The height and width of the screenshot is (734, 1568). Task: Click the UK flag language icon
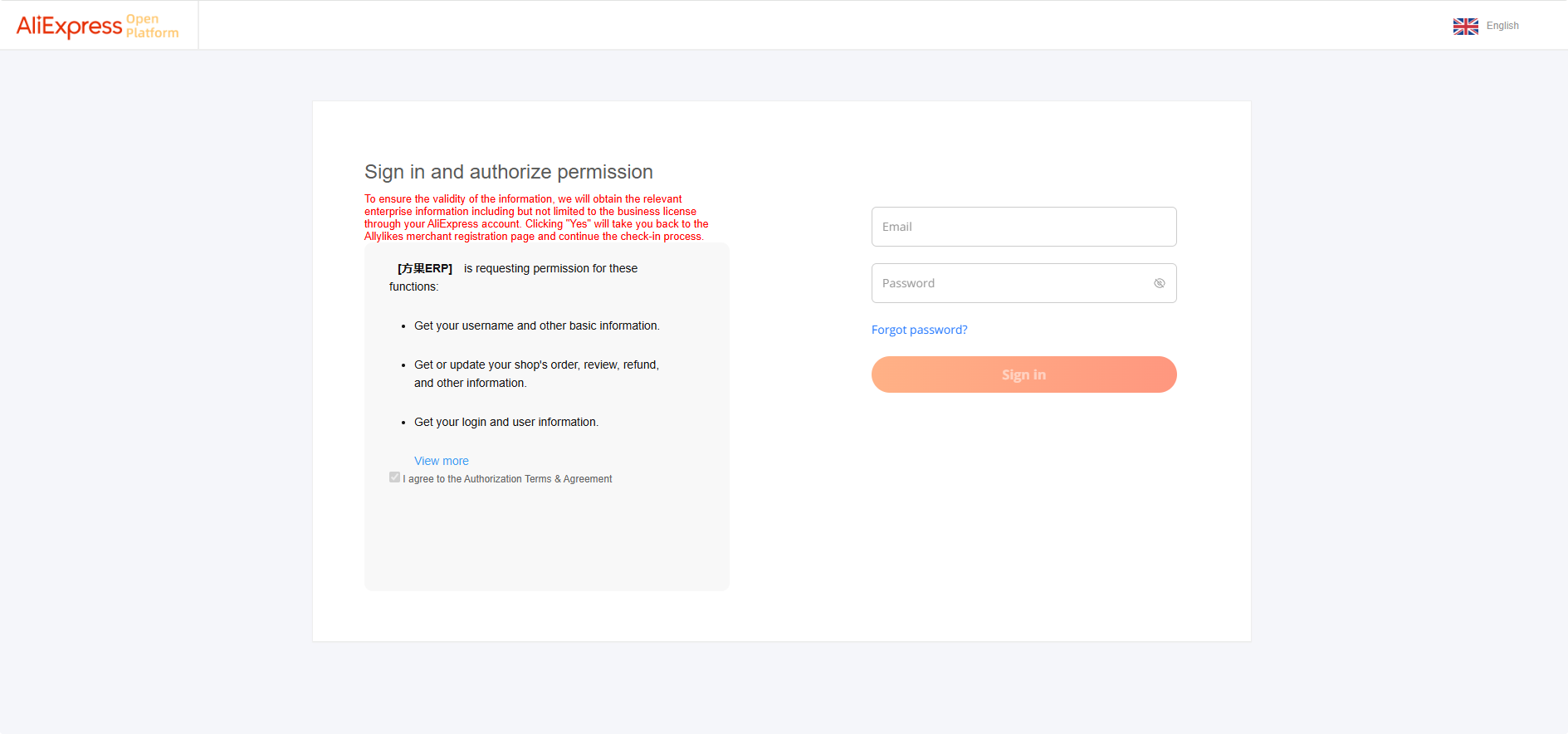1465,26
